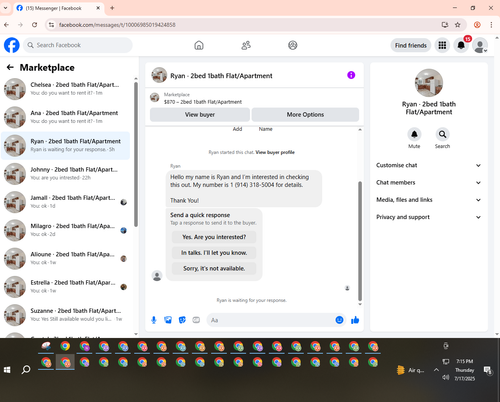This screenshot has height=402, width=500.
Task: Open install app icon in address bar
Action: (445, 25)
